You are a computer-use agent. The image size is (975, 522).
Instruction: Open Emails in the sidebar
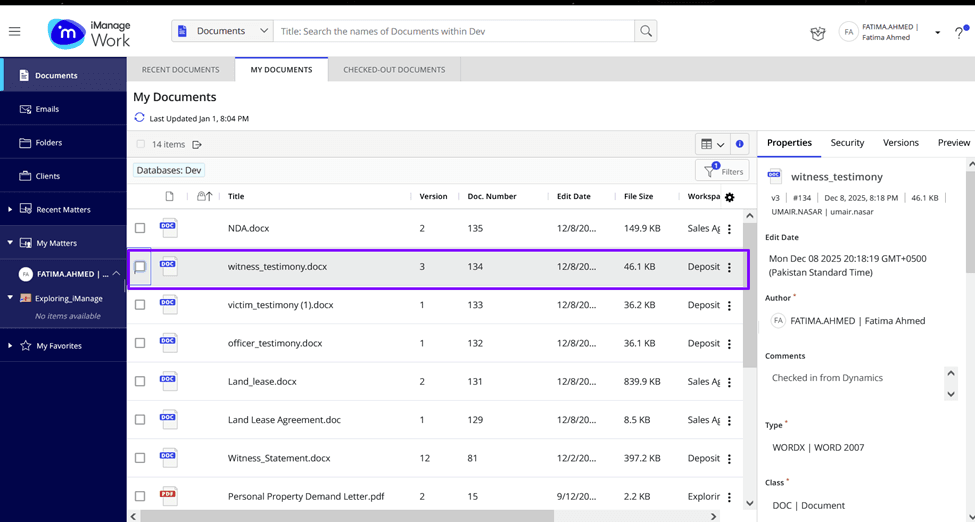tap(47, 109)
